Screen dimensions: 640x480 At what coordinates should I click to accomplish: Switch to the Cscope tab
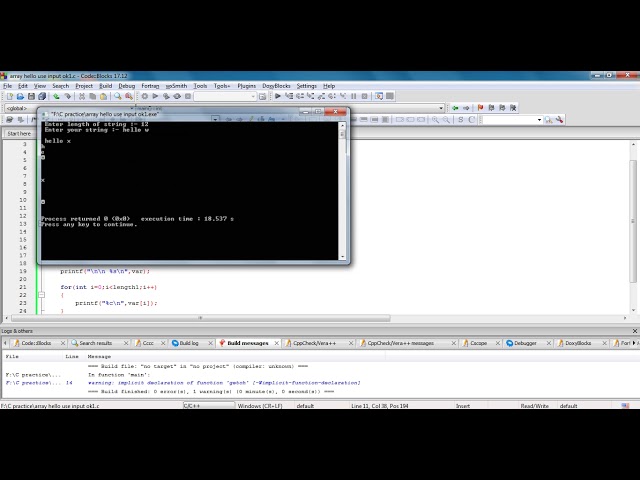click(x=478, y=343)
